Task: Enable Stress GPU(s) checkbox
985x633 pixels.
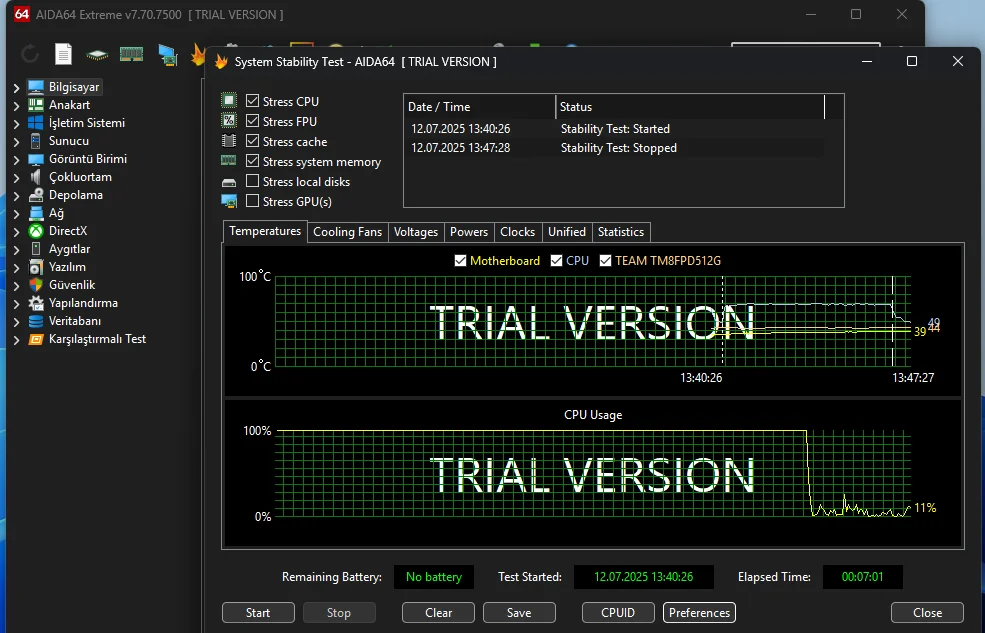Action: 253,202
